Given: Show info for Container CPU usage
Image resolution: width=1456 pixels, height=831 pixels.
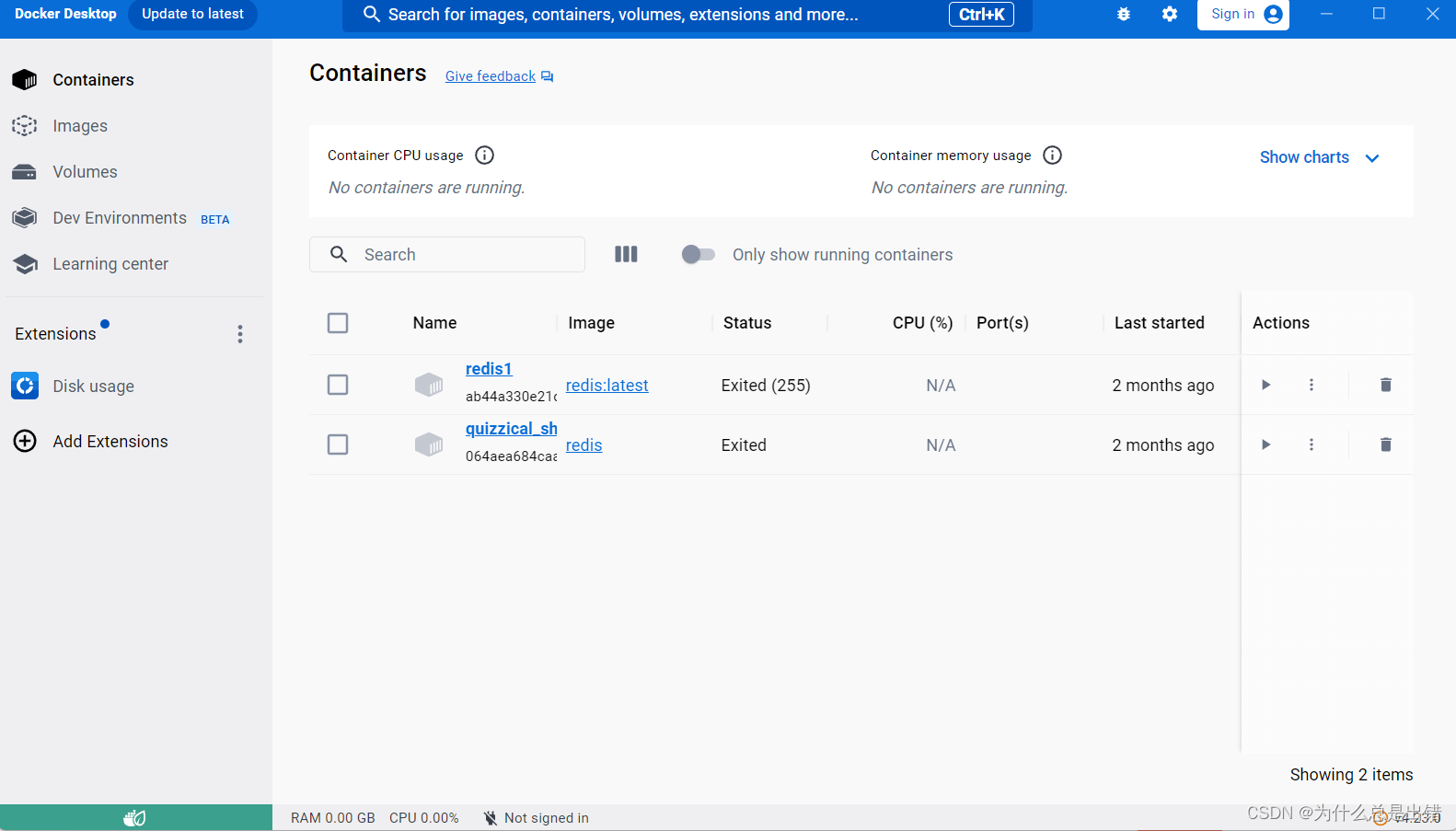Looking at the screenshot, I should point(485,156).
